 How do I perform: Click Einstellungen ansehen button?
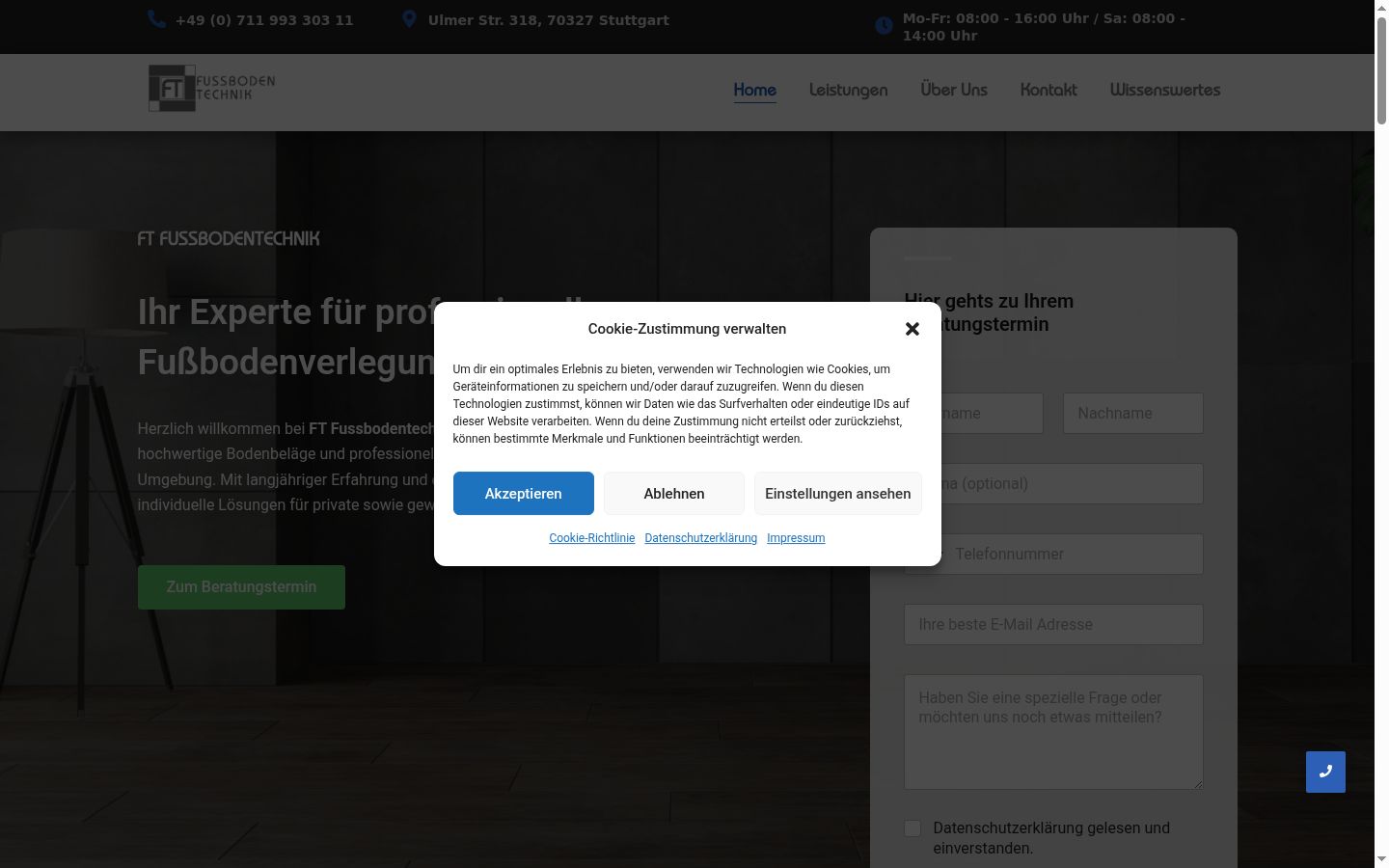[838, 493]
